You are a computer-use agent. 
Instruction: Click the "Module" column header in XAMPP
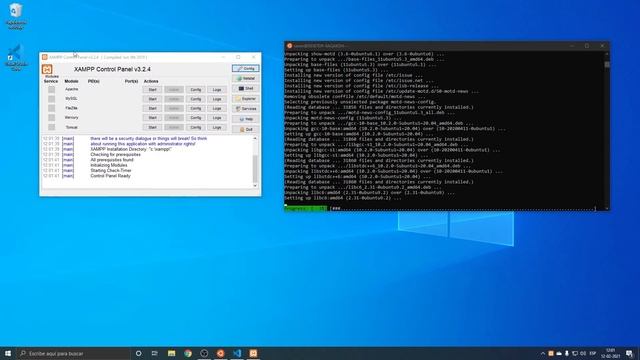(71, 81)
